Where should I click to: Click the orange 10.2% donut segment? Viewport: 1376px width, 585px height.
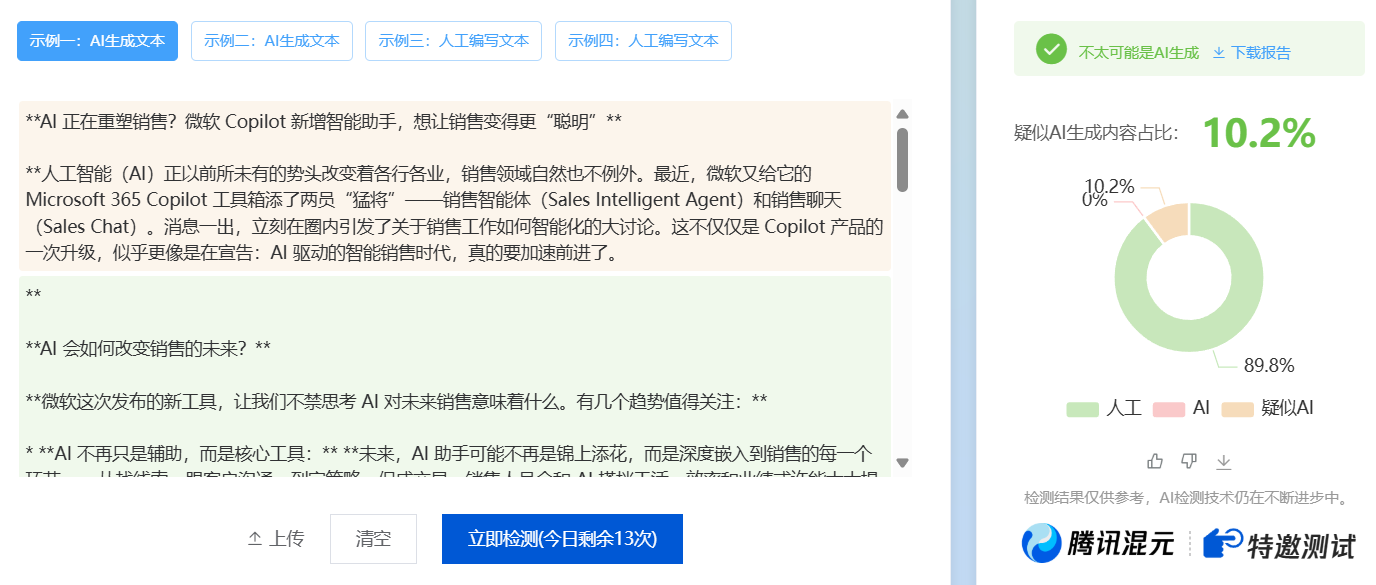point(1167,222)
